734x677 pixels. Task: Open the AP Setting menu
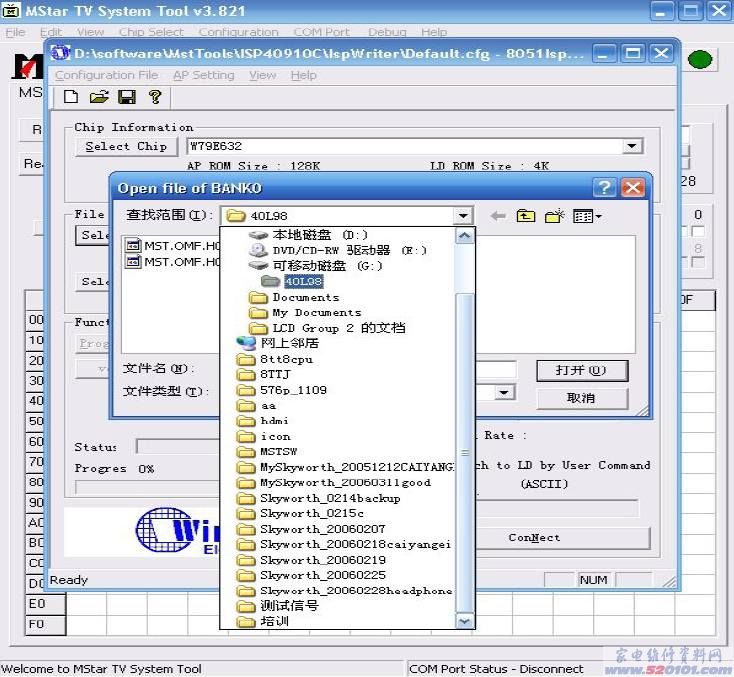tap(203, 75)
